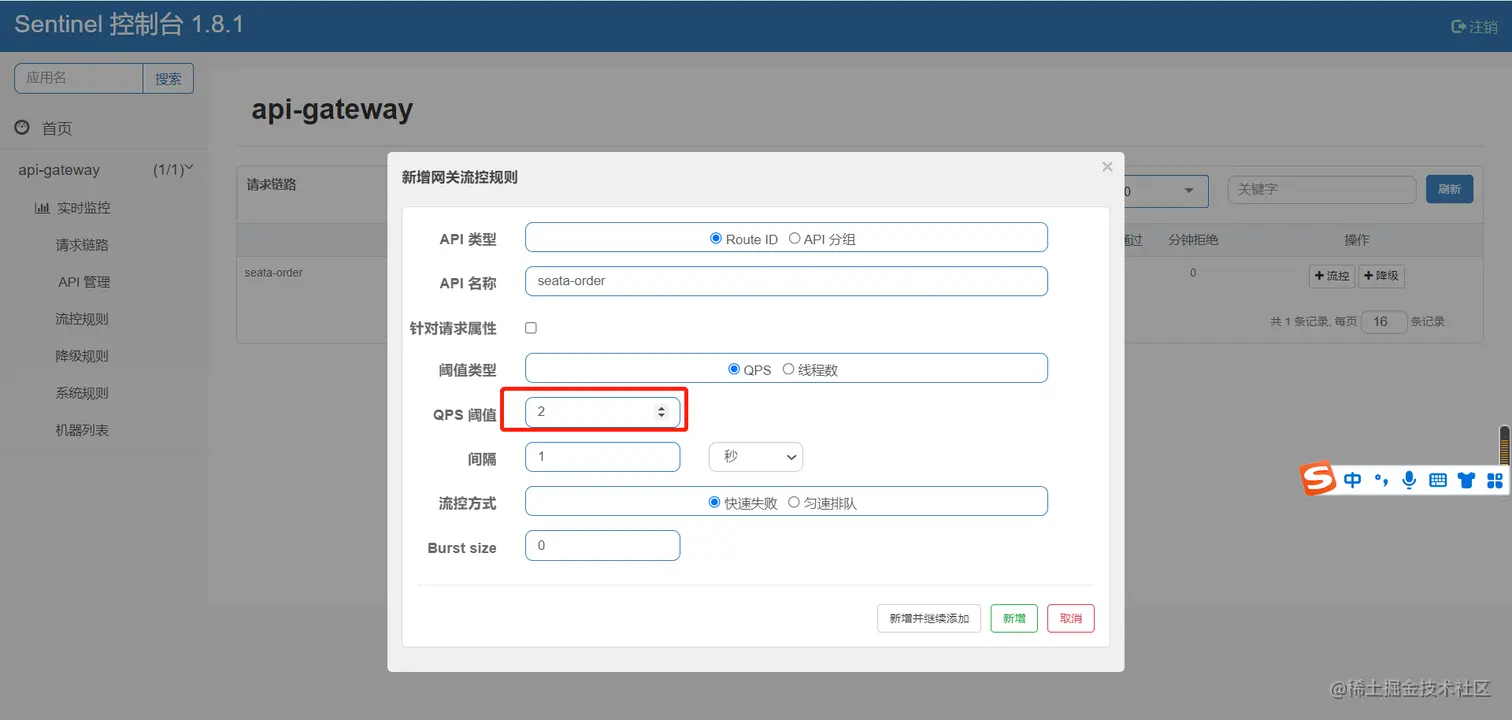Select the API 分组 radio button
This screenshot has height=720, width=1512.
(794, 238)
